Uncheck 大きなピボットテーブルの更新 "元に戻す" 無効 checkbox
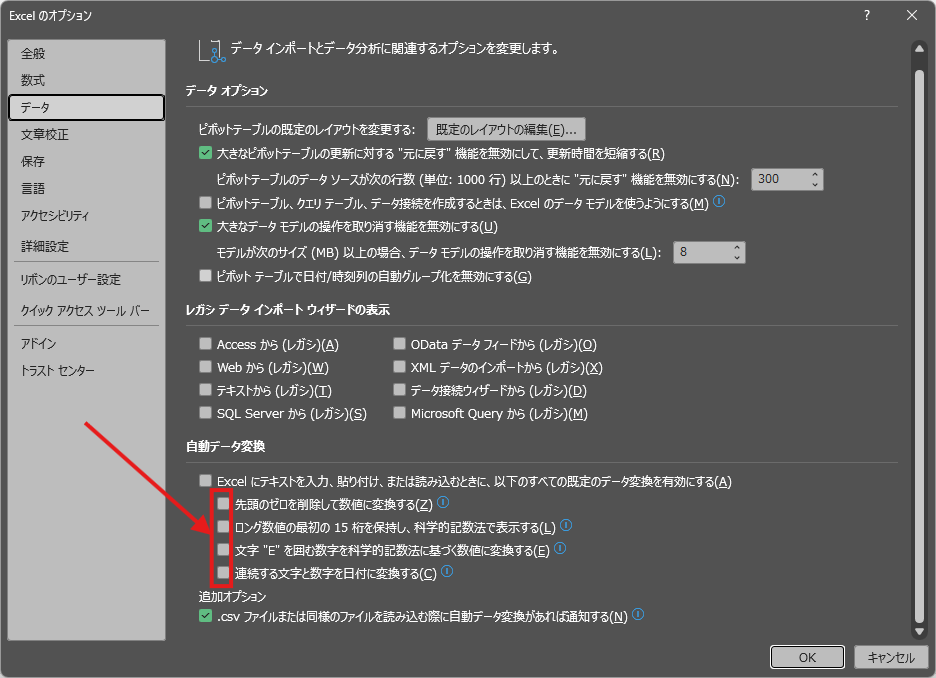Image resolution: width=936 pixels, height=678 pixels. [205, 153]
